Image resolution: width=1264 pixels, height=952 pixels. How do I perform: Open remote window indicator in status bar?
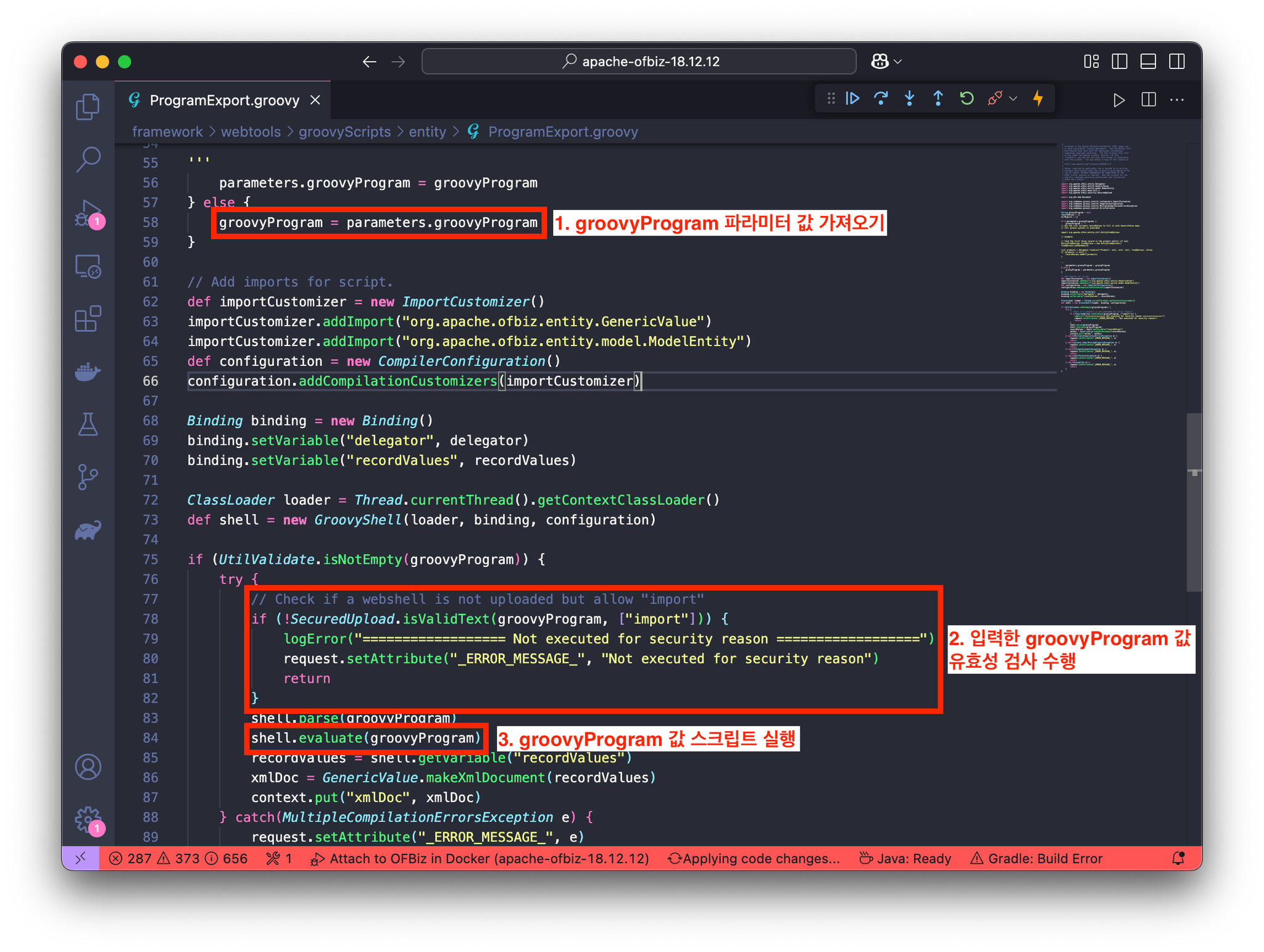pos(81,858)
